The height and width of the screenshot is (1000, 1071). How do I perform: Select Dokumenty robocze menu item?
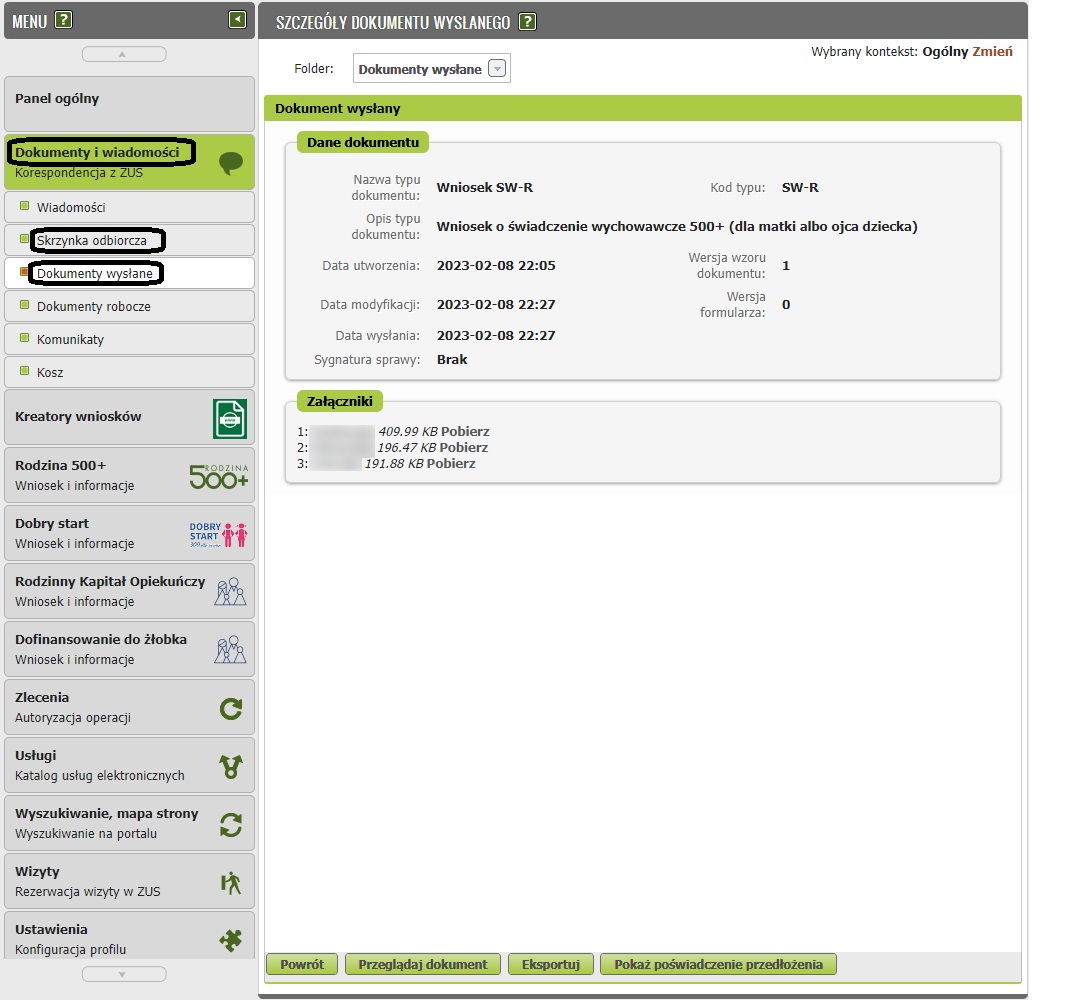pyautogui.click(x=94, y=307)
